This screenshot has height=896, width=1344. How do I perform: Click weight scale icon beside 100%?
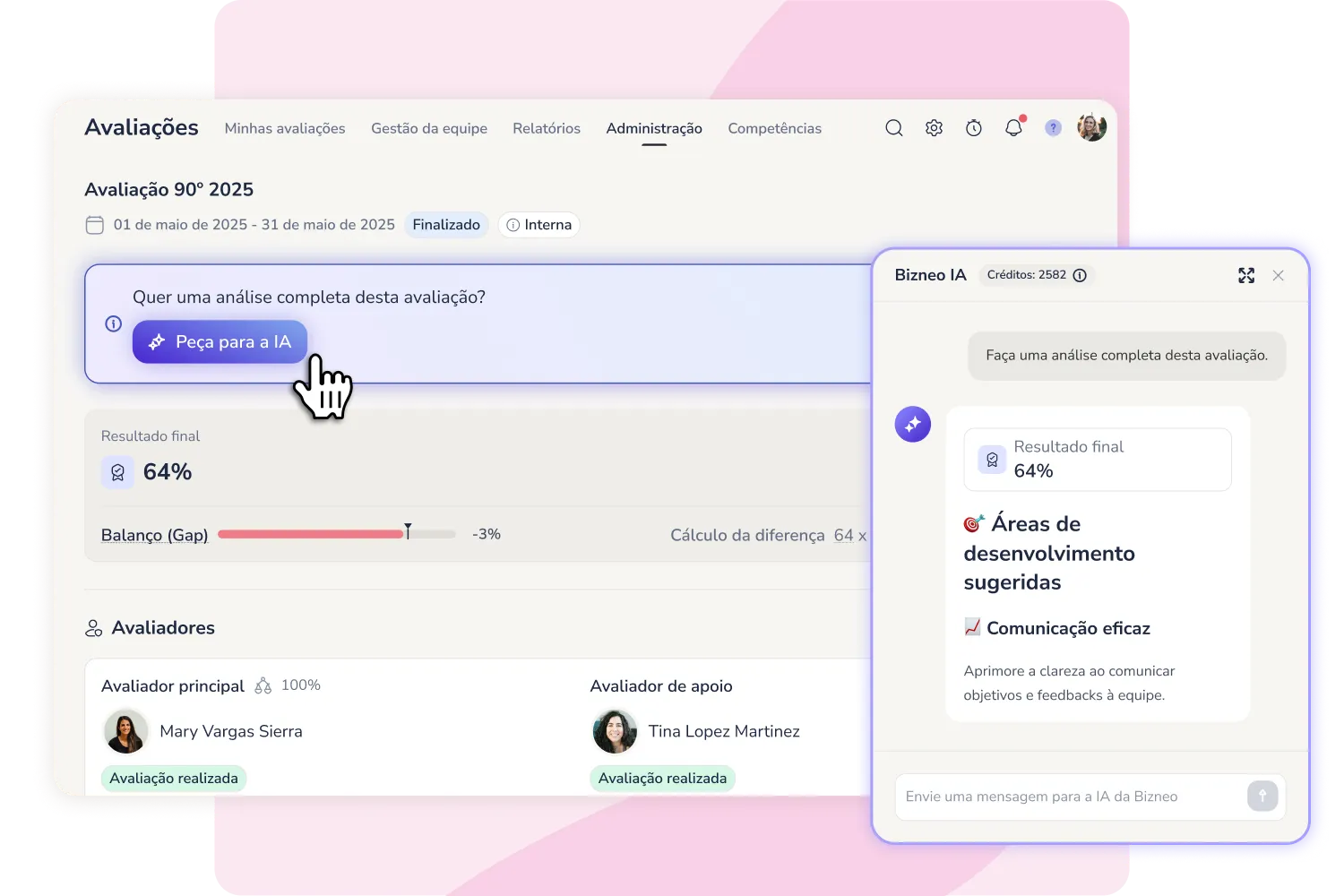click(263, 685)
